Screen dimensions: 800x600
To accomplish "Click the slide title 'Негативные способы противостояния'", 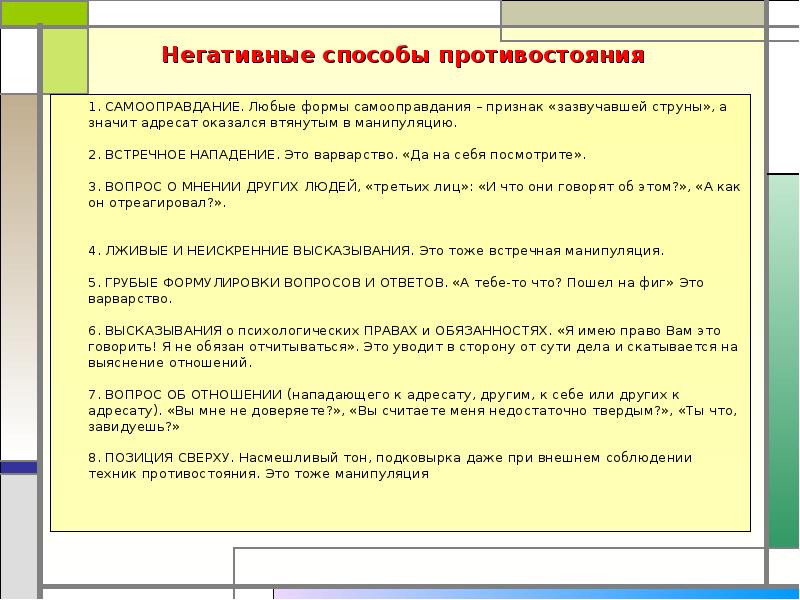I will pyautogui.click(x=404, y=54).
